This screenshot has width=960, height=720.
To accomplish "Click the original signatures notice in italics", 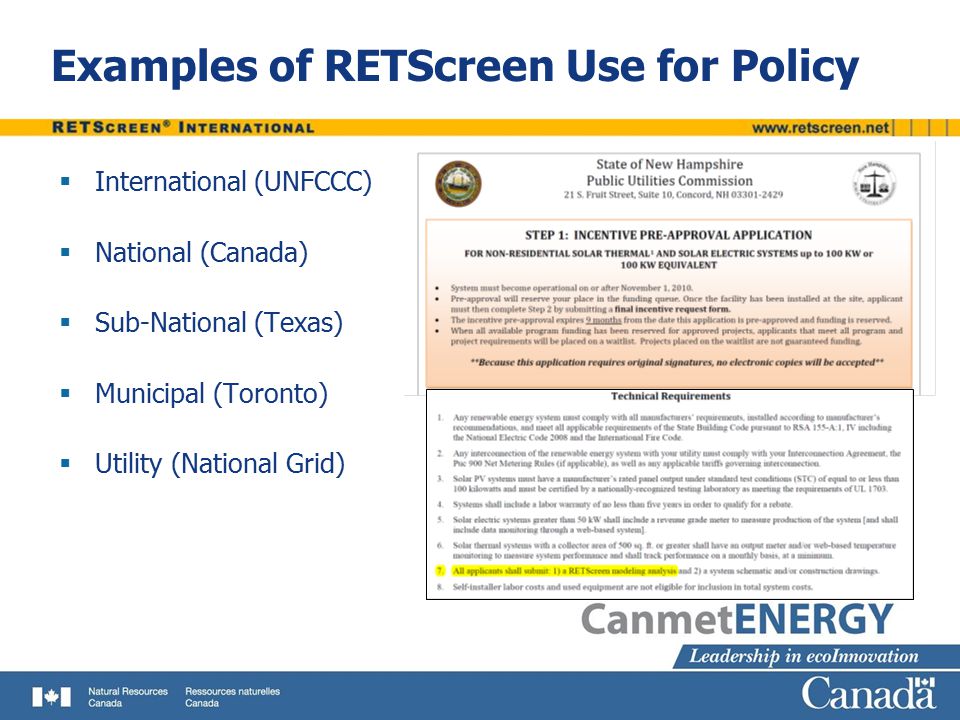I will click(x=677, y=362).
